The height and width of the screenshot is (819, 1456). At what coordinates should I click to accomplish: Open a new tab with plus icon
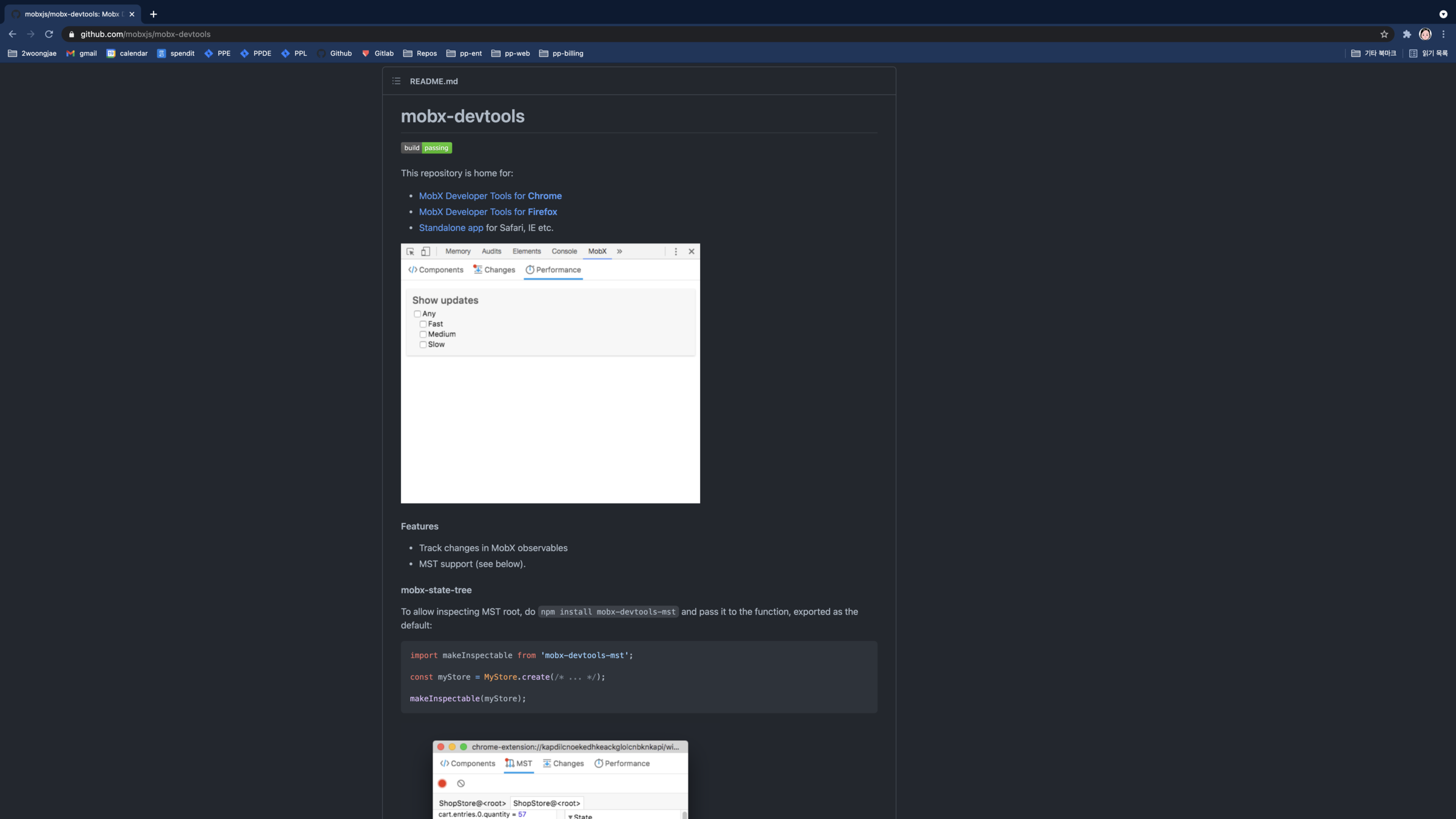click(153, 14)
